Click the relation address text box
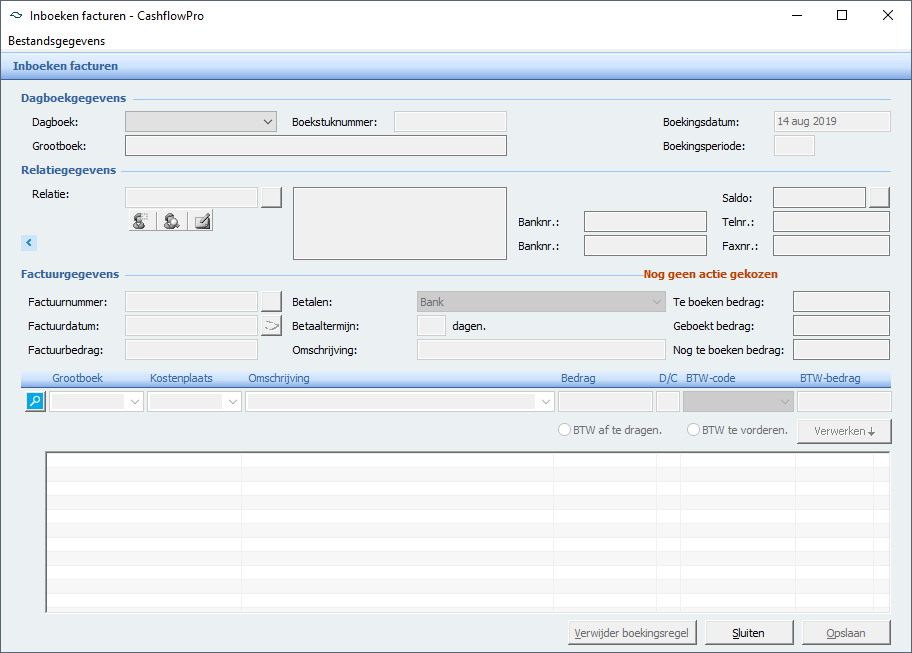This screenshot has width=912, height=653. click(400, 223)
